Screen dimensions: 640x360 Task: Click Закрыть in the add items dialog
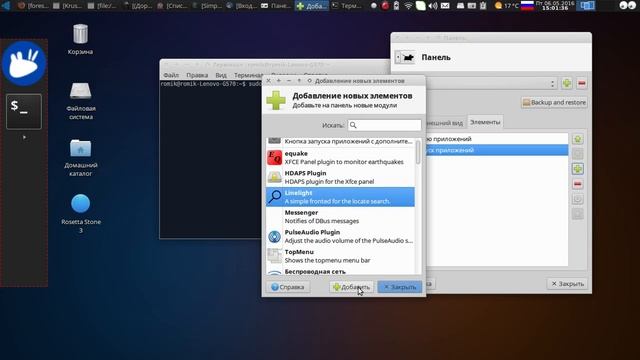pos(400,287)
